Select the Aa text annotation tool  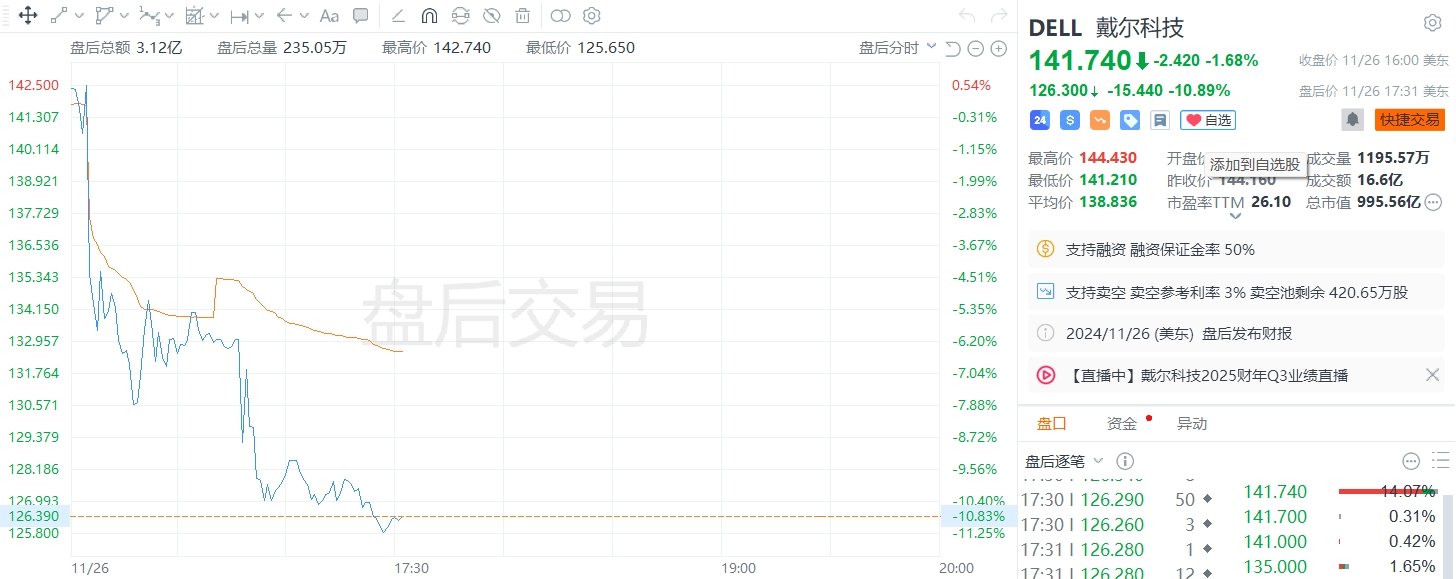tap(329, 16)
